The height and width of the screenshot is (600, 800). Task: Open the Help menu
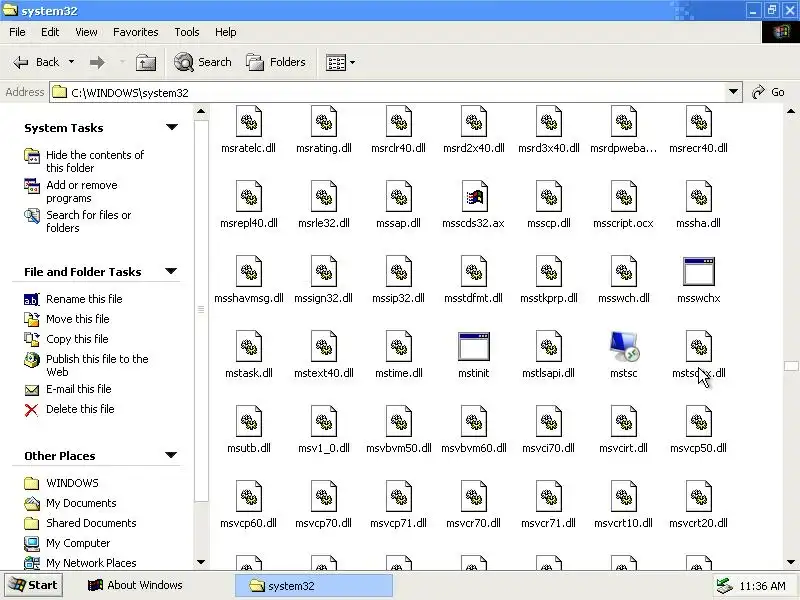[226, 32]
